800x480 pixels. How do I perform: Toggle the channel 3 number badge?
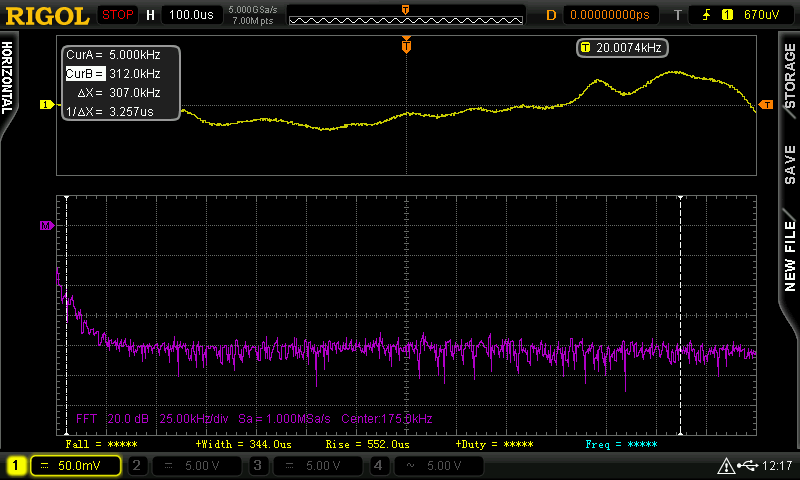(258, 465)
